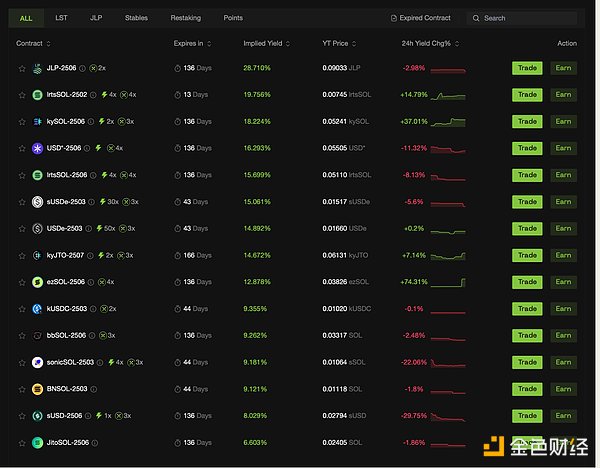Click the ezSOL-2506 token logo
600x468 pixels.
tap(37, 282)
